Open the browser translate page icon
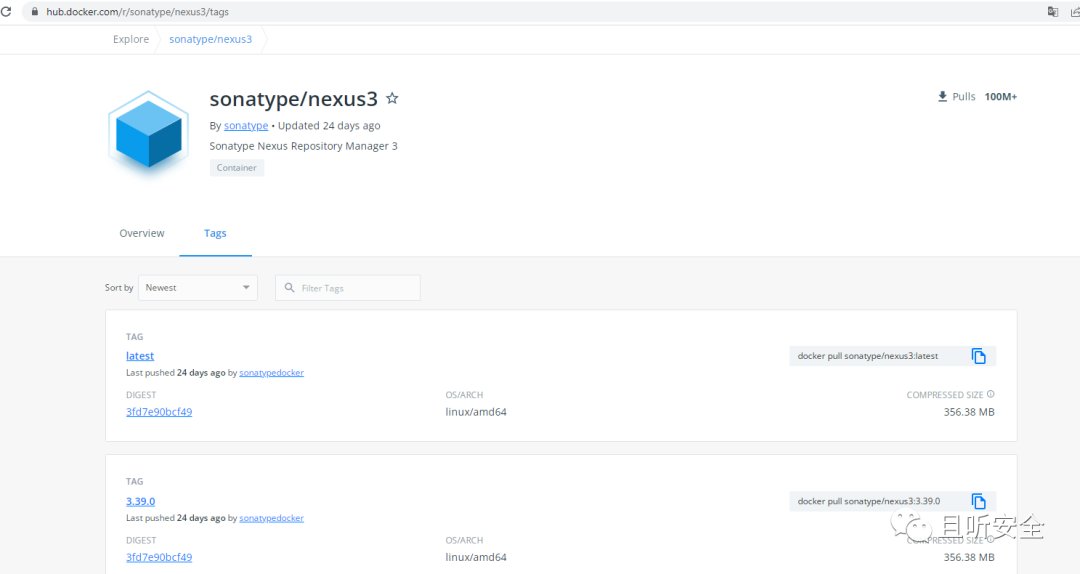This screenshot has width=1080, height=574. tap(1052, 12)
